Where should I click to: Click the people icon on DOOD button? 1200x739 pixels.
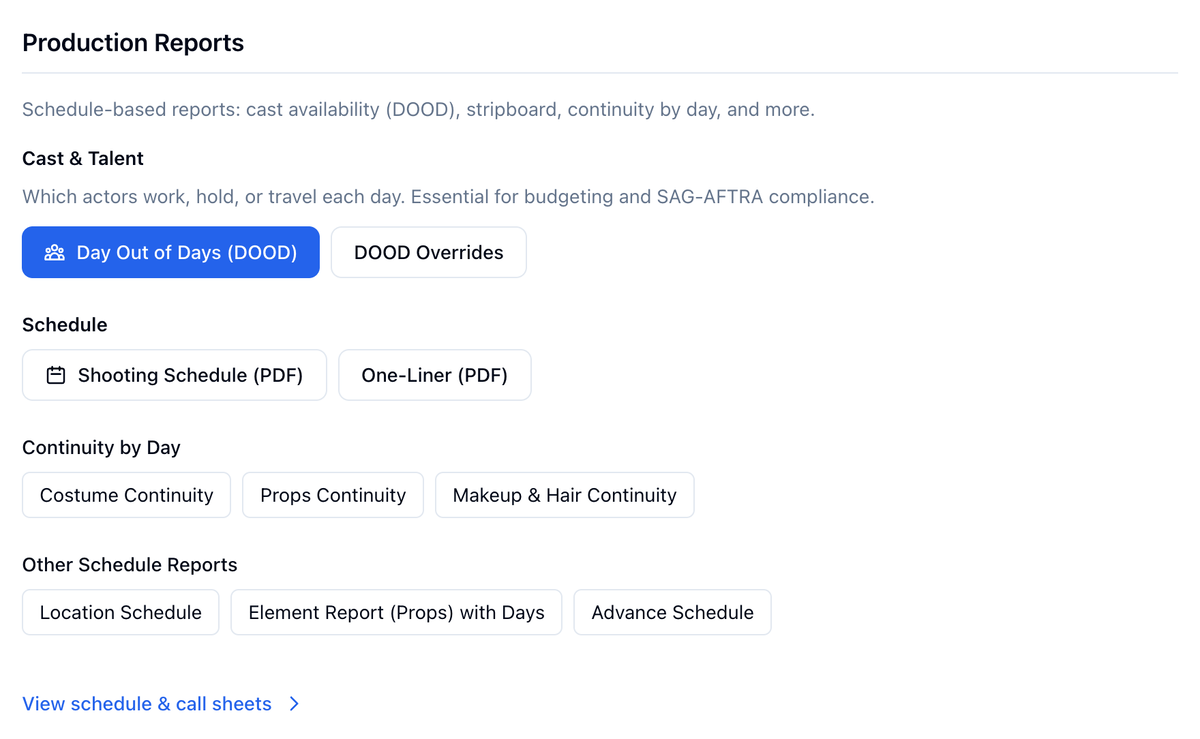pyautogui.click(x=55, y=253)
